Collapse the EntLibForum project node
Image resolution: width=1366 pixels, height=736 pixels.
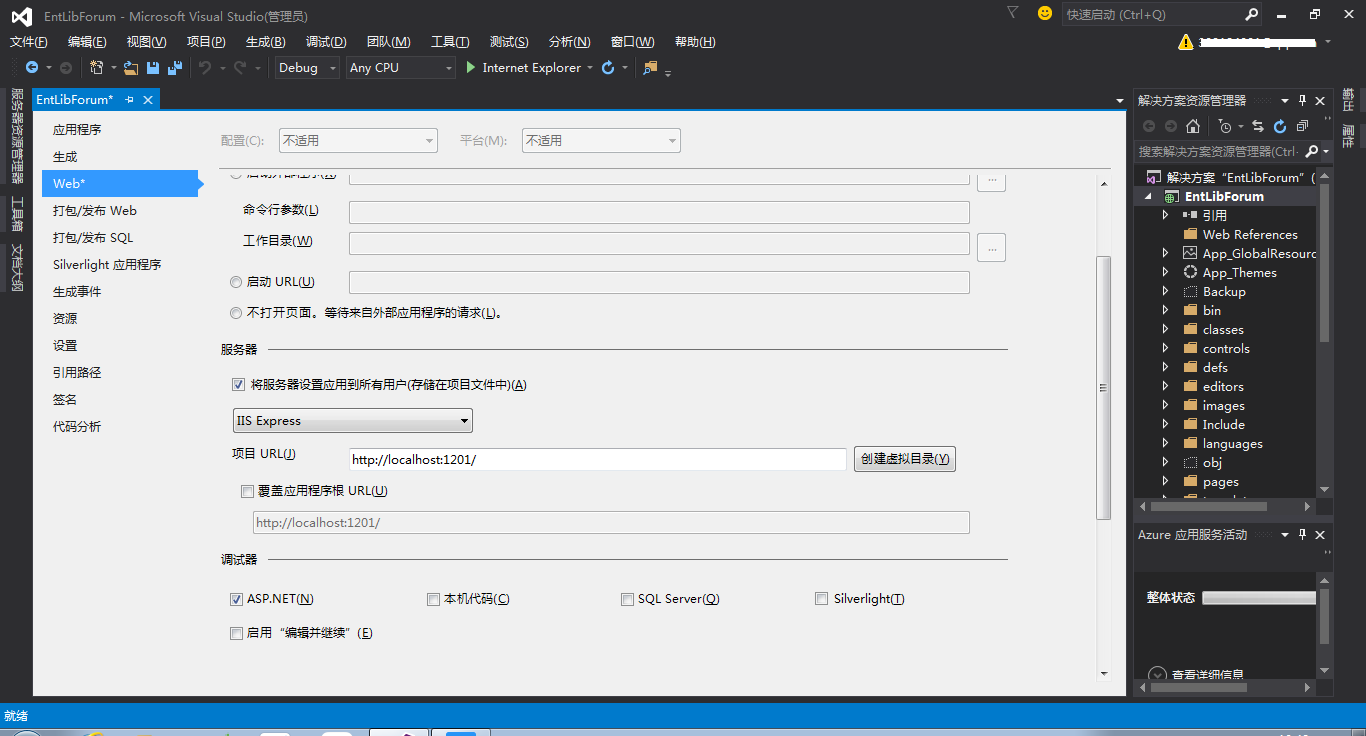tap(1149, 197)
